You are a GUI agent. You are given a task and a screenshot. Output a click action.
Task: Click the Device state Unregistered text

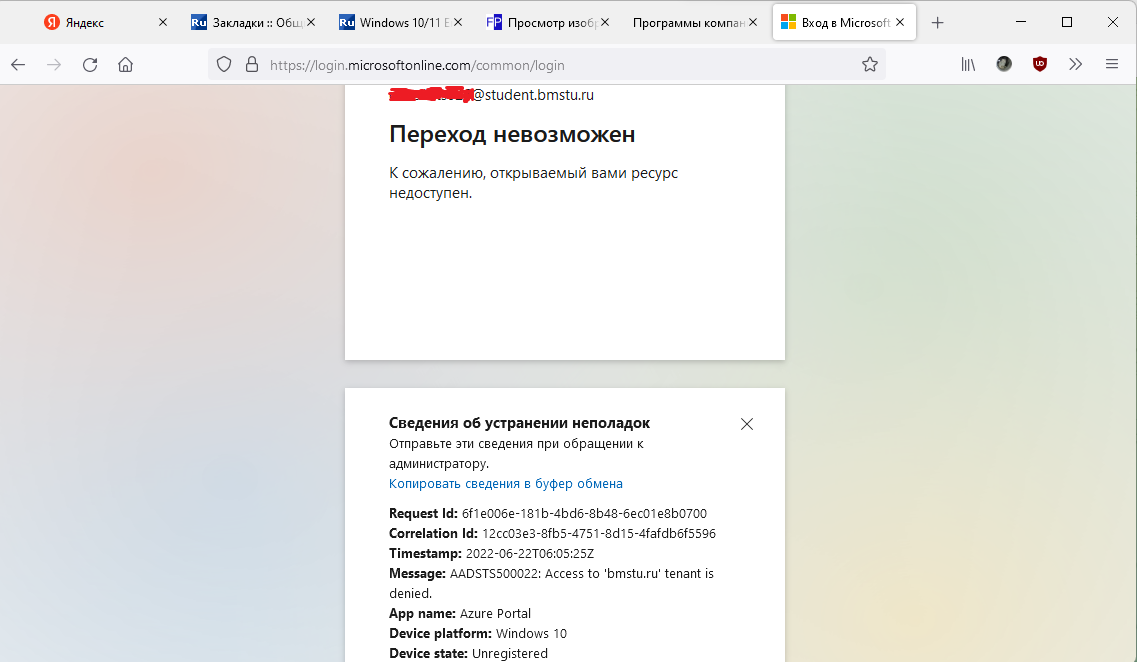468,654
